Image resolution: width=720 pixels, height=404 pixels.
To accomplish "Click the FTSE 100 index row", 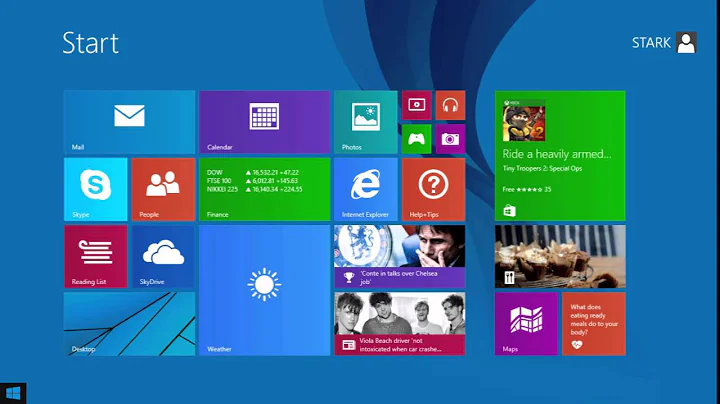I will (253, 181).
